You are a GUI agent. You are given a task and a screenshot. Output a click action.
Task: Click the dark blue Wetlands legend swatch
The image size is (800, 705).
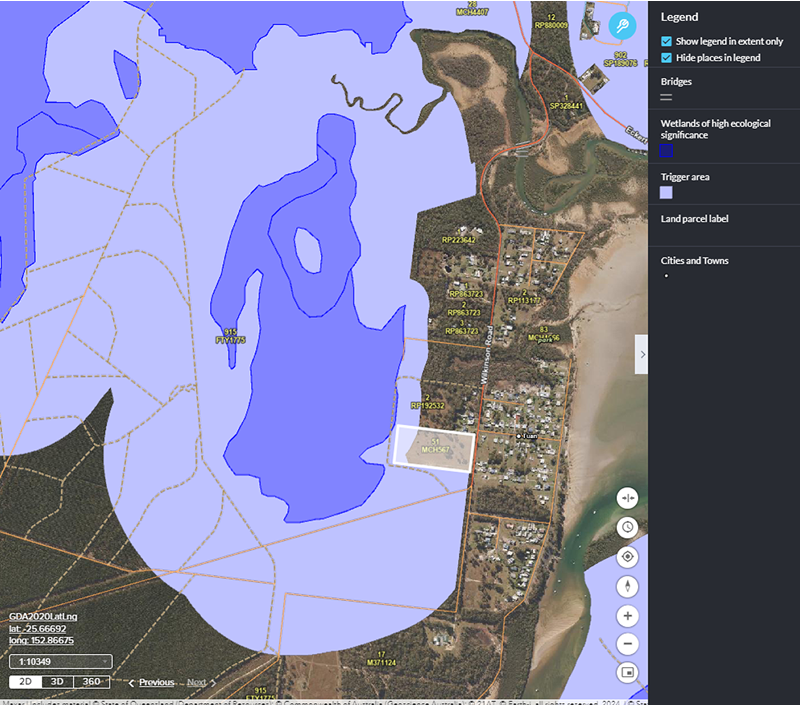point(667,151)
